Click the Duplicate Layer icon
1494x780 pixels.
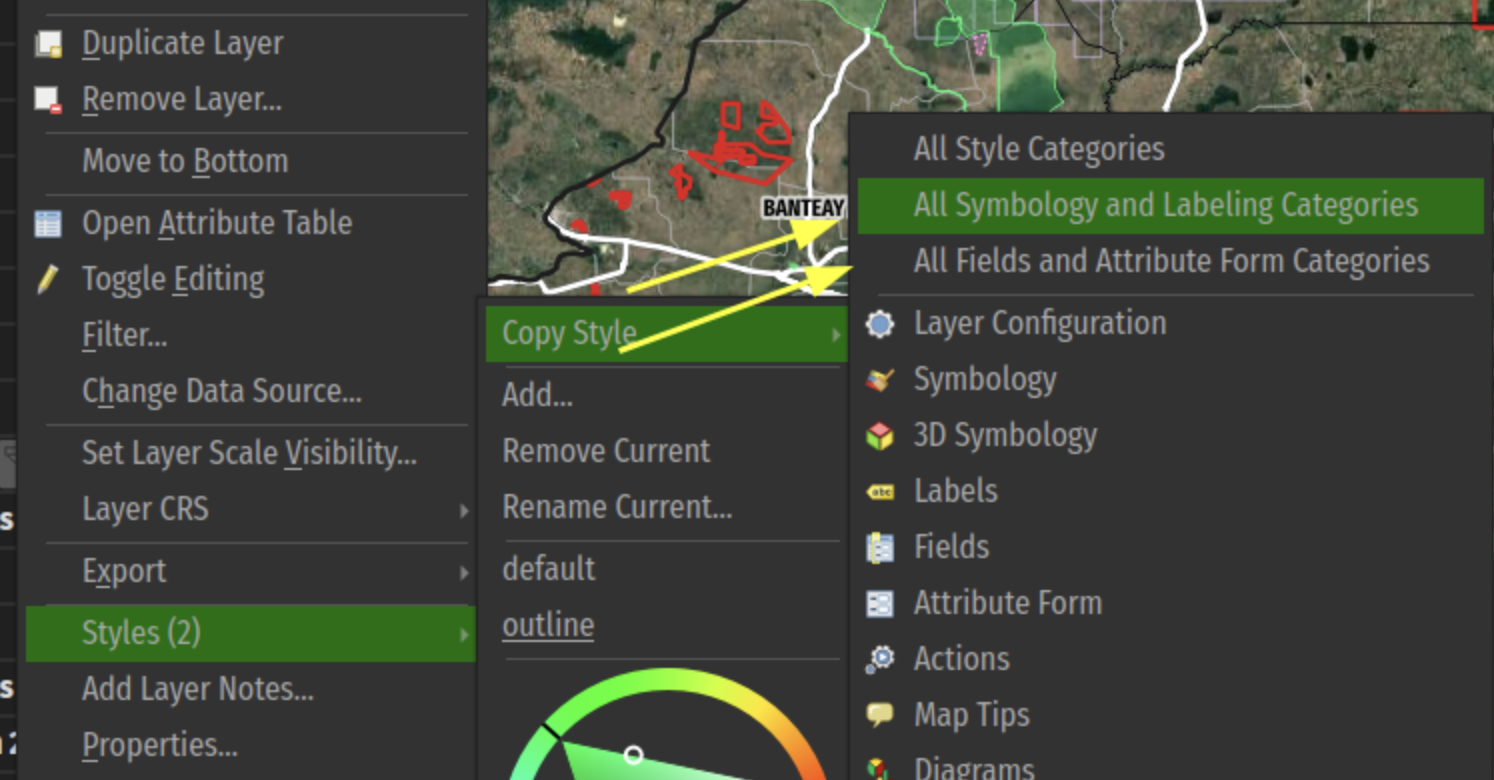coord(48,44)
